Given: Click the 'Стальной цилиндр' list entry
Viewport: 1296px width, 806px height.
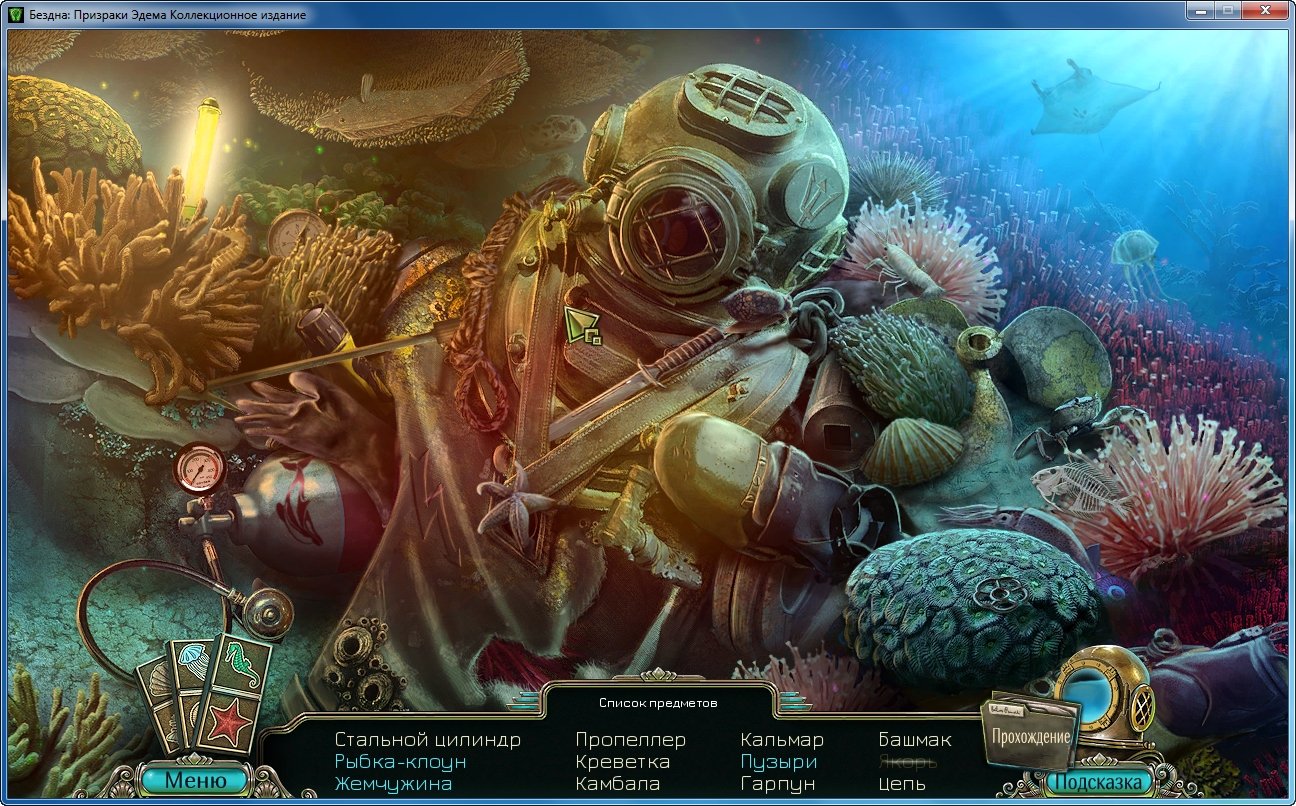Looking at the screenshot, I should (x=428, y=740).
